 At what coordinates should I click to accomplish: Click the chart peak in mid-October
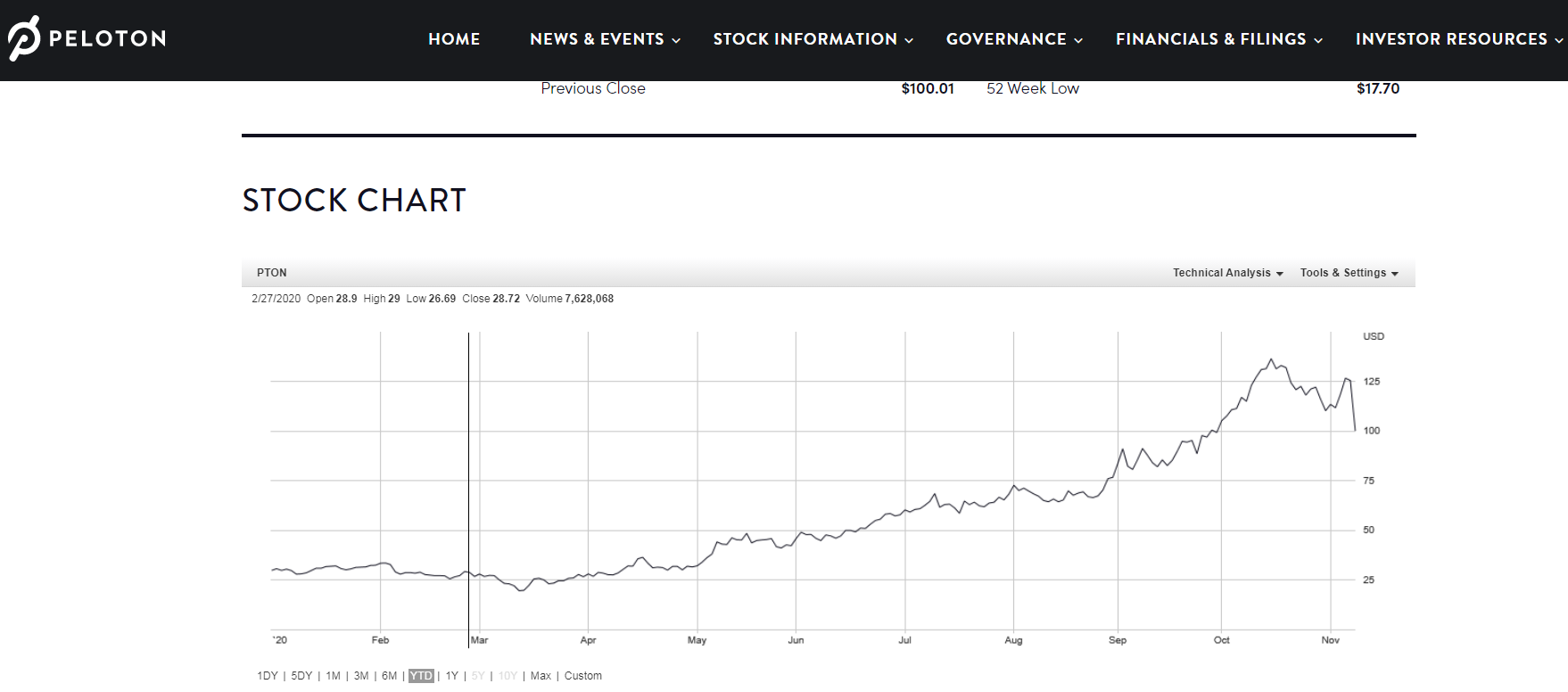pos(1271,359)
